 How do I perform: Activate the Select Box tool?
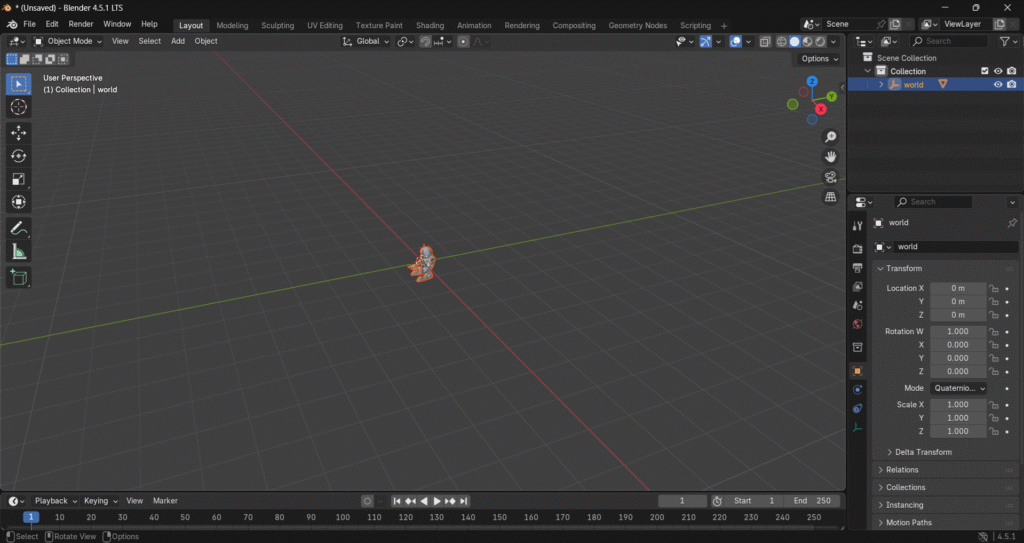[18, 84]
